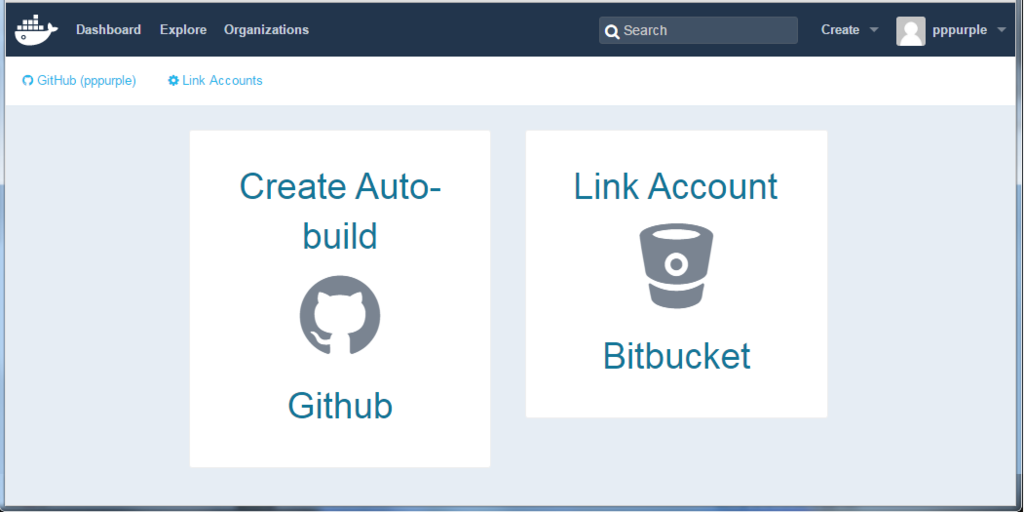
Task: Open the Organizations page
Action: click(266, 30)
